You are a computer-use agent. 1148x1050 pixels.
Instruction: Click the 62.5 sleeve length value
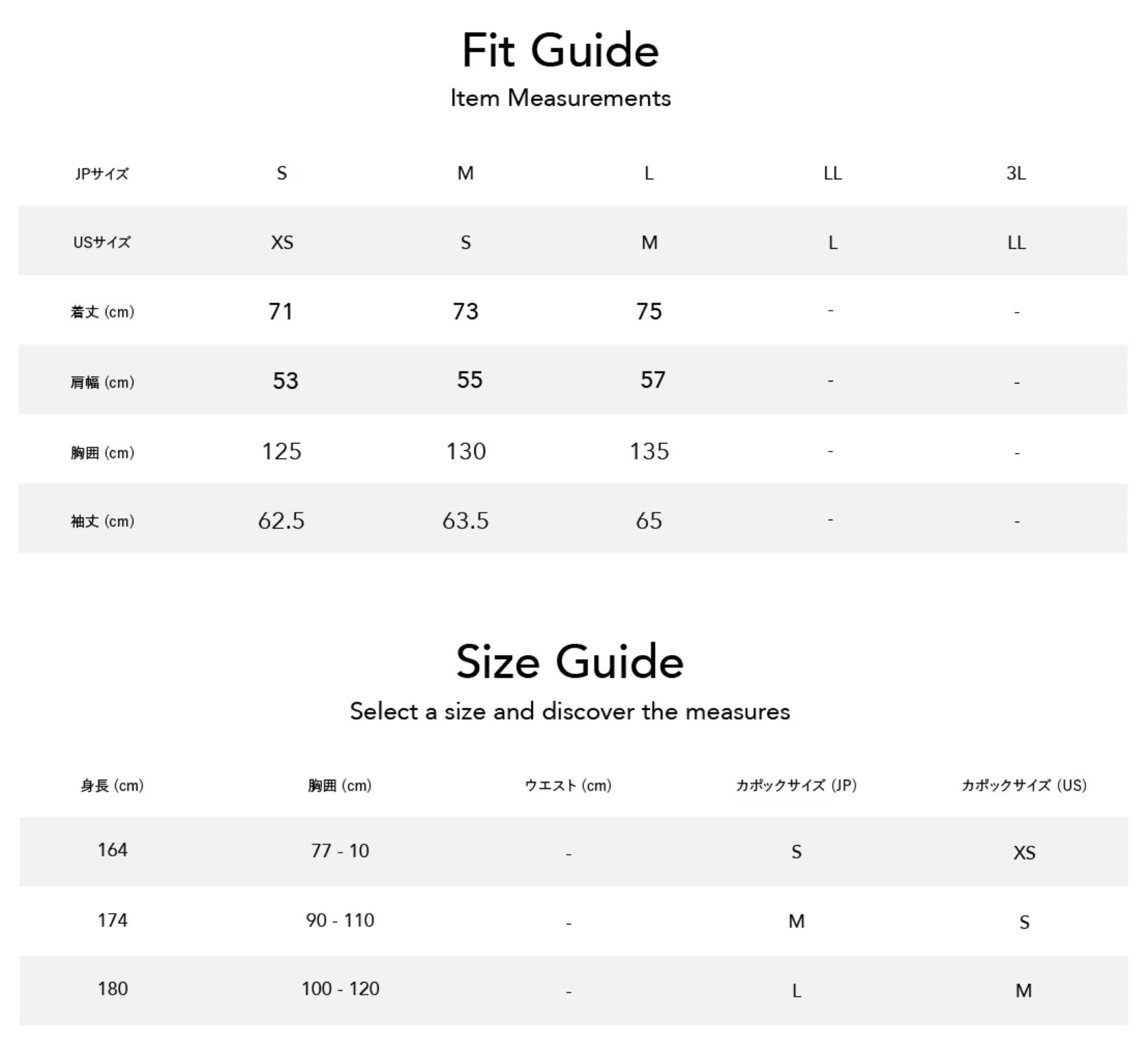[282, 521]
